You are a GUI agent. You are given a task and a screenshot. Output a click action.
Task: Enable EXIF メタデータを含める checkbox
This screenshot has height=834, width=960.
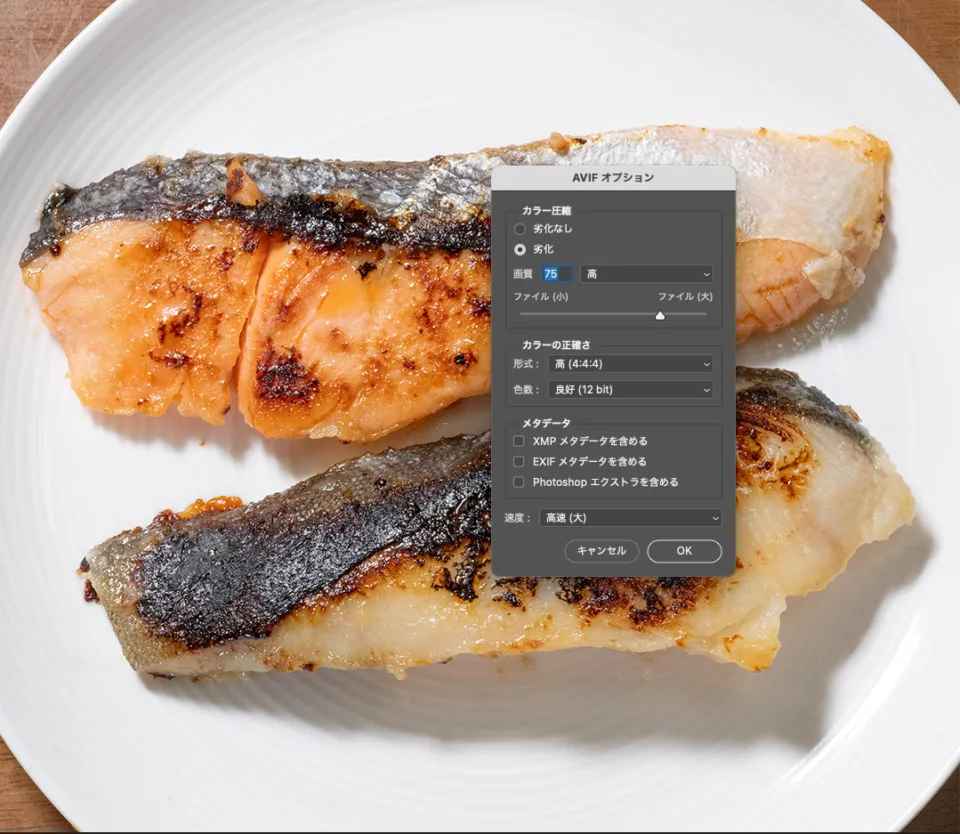[x=519, y=462]
